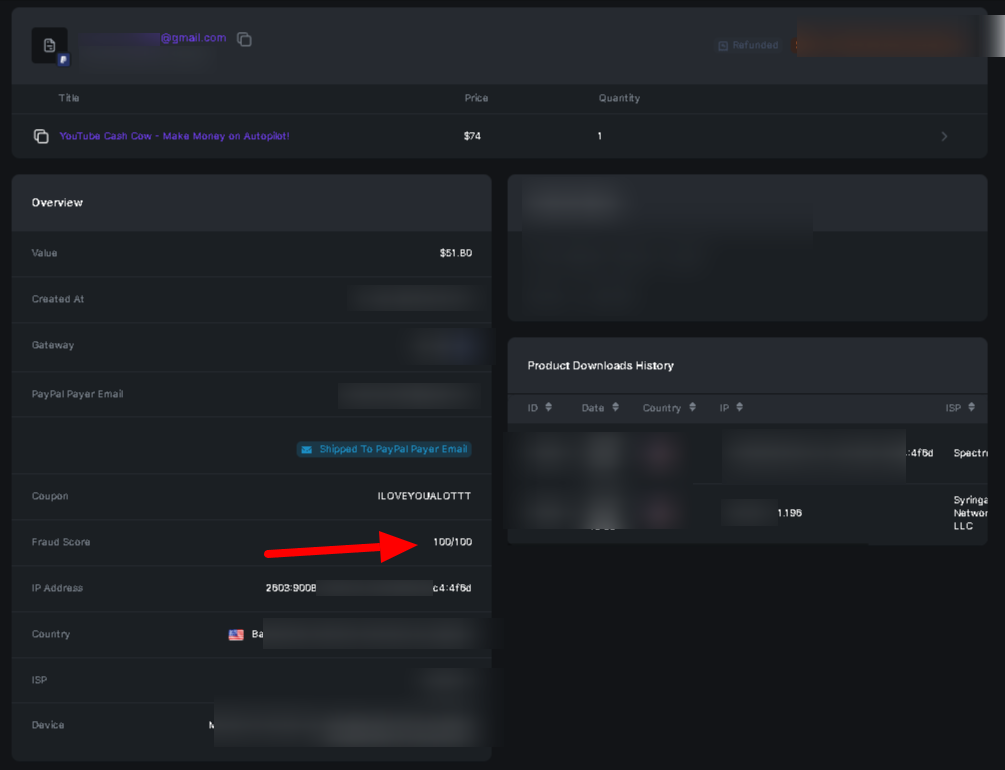
Task: Copy the customer gmail address icon
Action: 244,39
